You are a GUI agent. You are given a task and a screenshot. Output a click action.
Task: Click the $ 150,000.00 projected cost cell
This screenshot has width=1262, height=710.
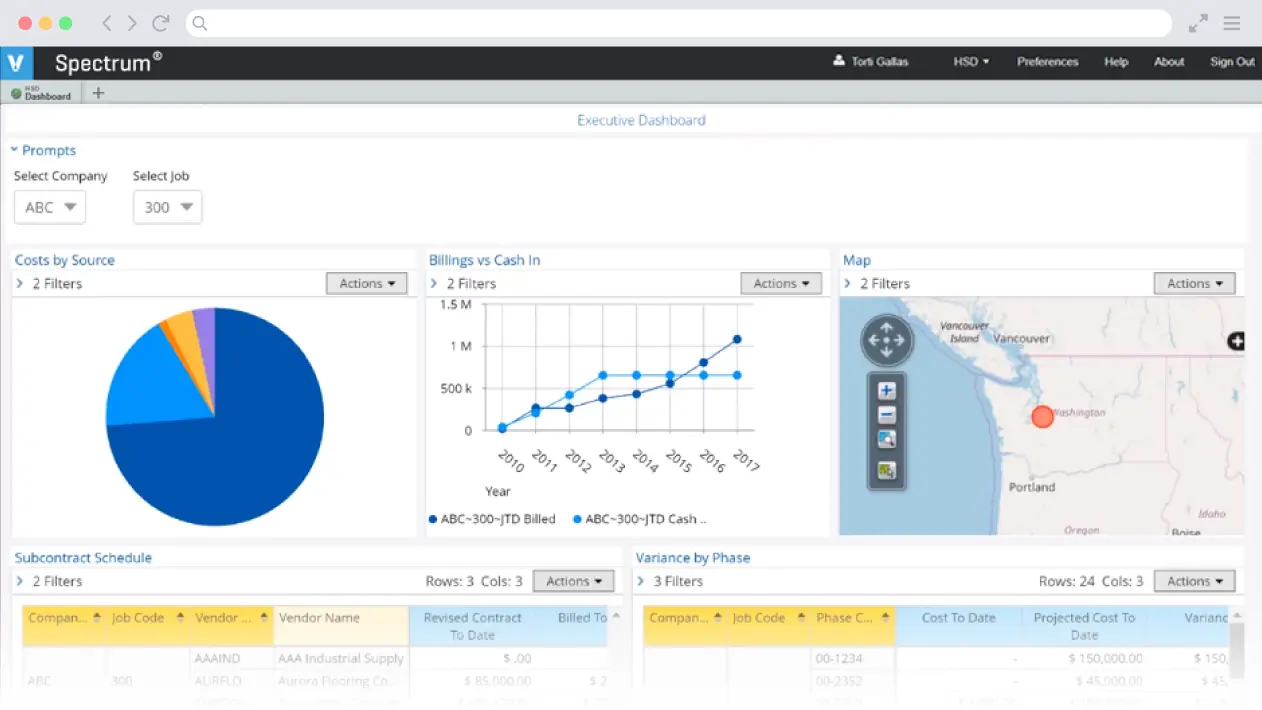tap(1084, 659)
